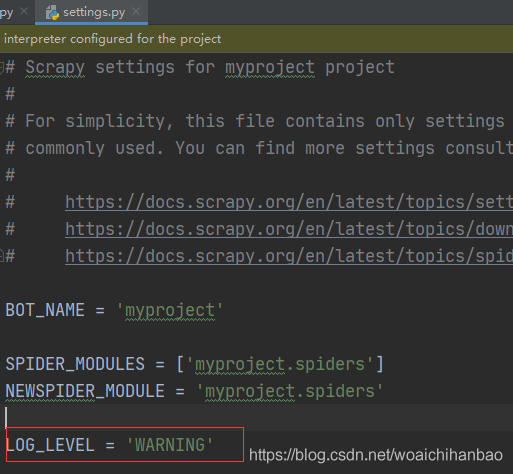Collapse comment block at first line fold marker

coord(1,68)
